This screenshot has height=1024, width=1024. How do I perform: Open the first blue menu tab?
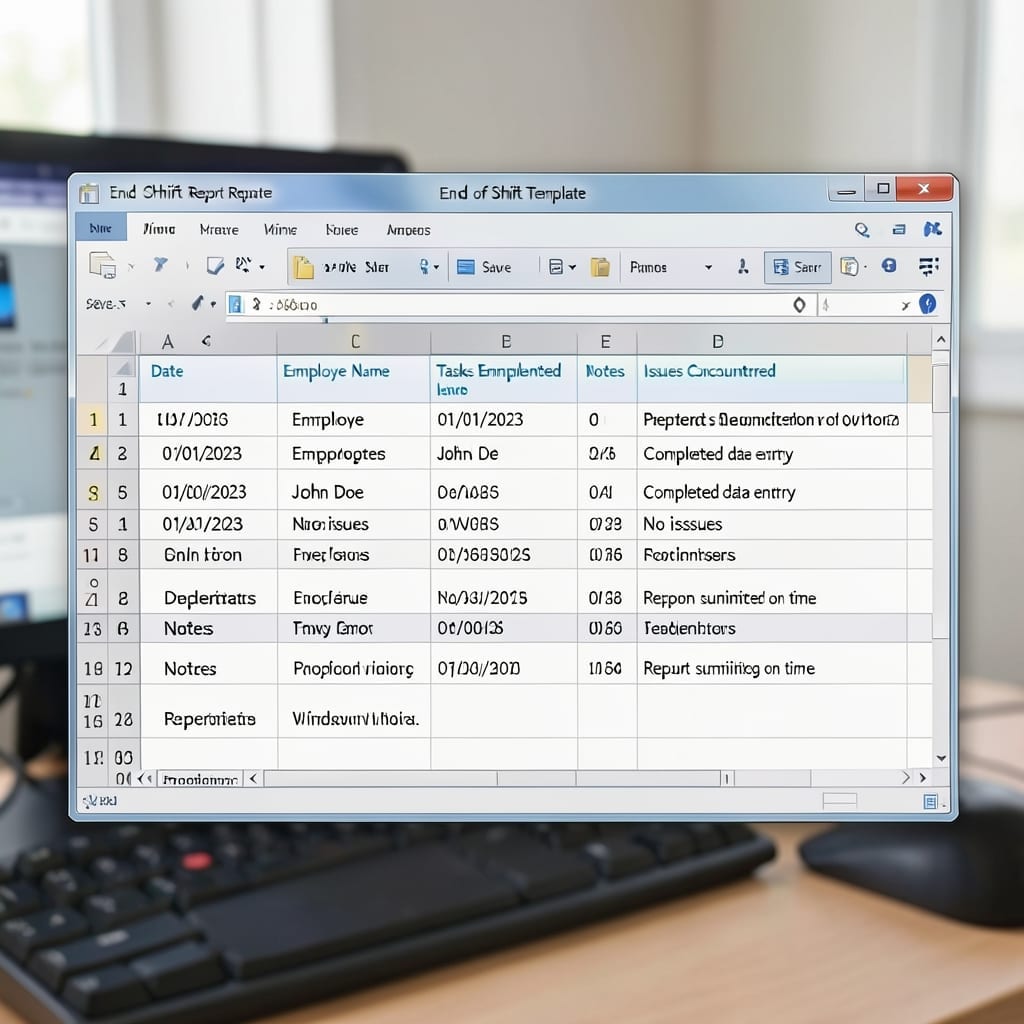pyautogui.click(x=101, y=229)
